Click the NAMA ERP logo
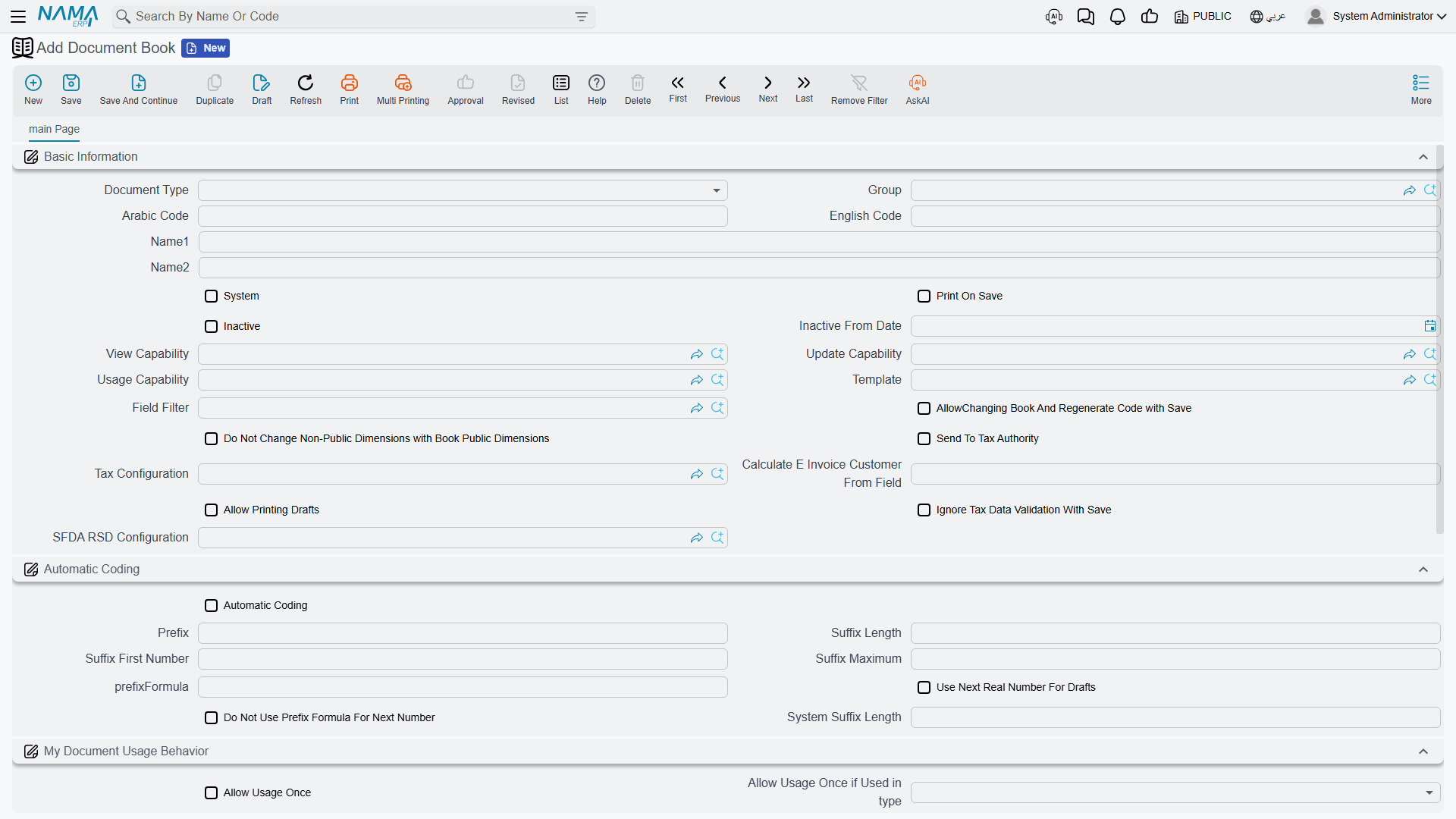The height and width of the screenshot is (819, 1456). pyautogui.click(x=67, y=16)
